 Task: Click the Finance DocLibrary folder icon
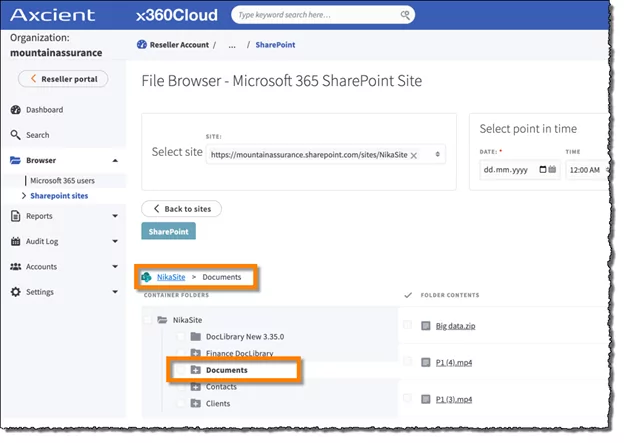click(195, 353)
